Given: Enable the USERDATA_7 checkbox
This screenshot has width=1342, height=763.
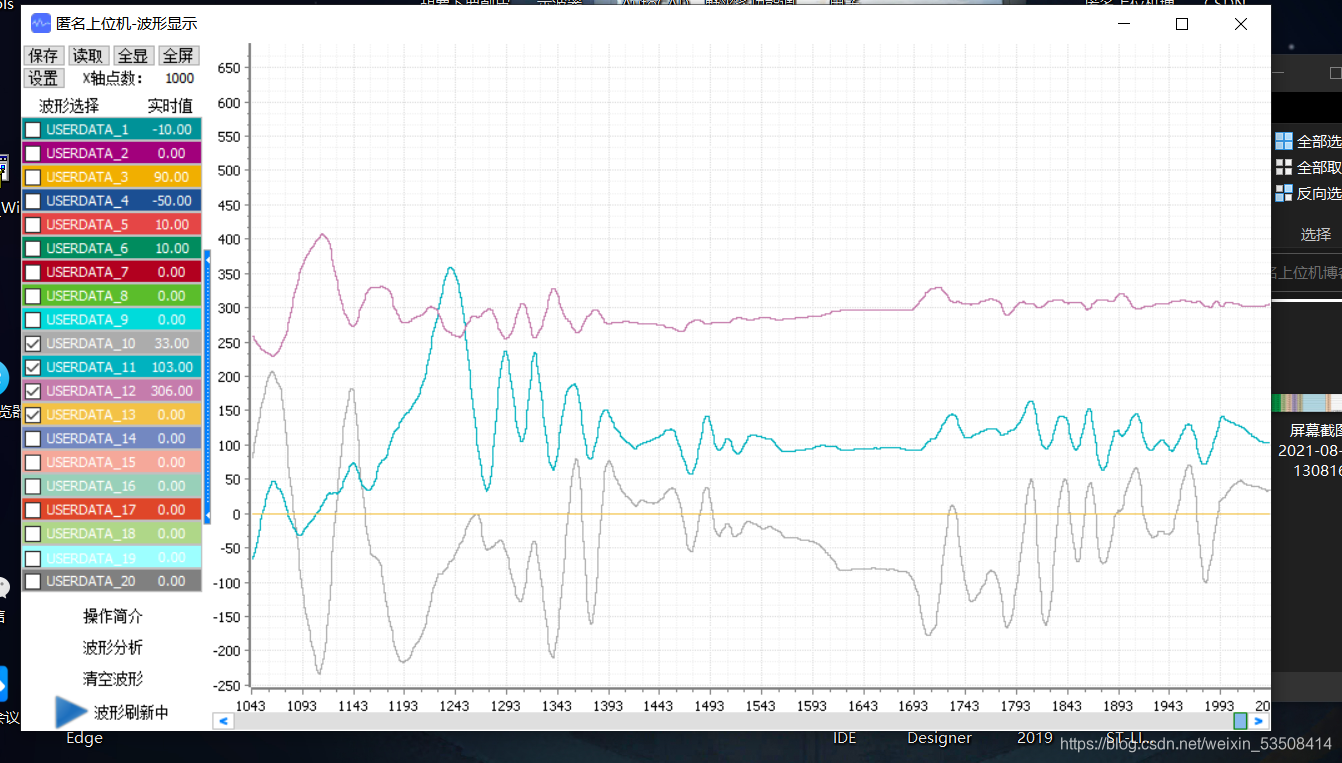Looking at the screenshot, I should [x=33, y=272].
